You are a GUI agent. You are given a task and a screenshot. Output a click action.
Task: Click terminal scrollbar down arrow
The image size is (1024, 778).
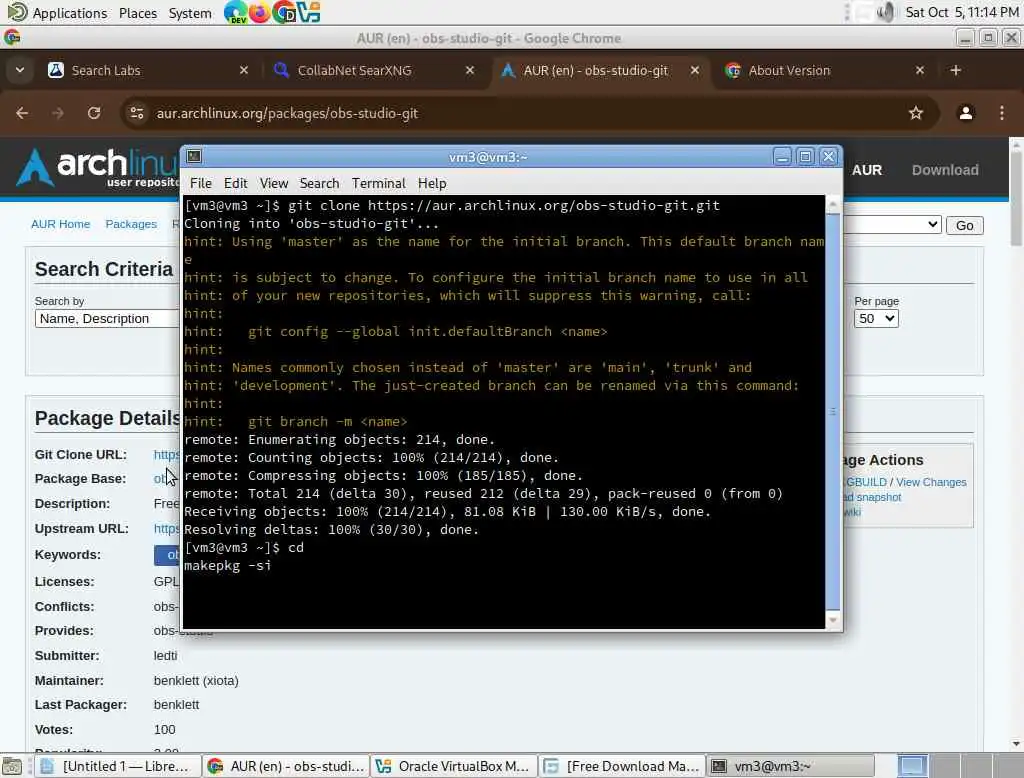click(x=833, y=620)
